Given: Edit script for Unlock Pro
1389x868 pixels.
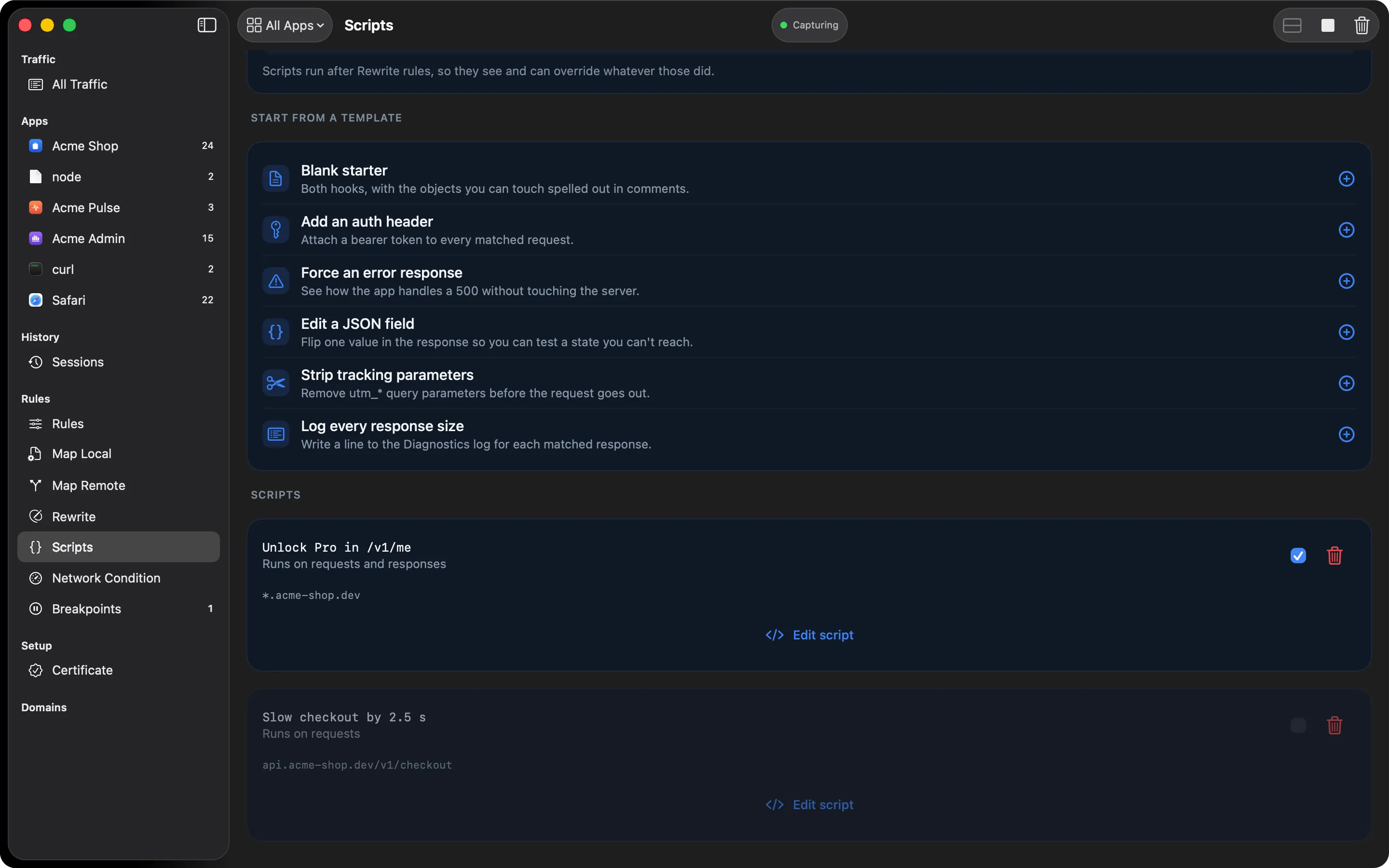Looking at the screenshot, I should pyautogui.click(x=809, y=635).
